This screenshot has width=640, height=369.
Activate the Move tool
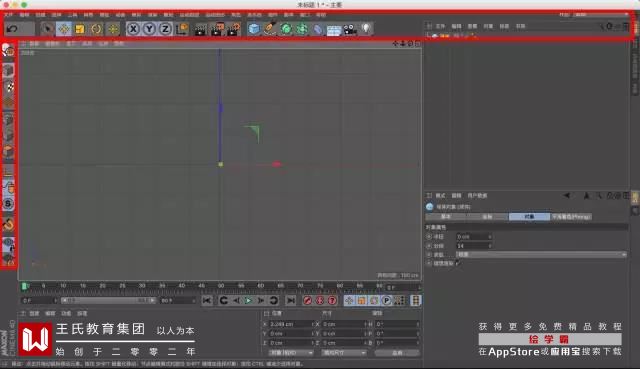click(64, 29)
